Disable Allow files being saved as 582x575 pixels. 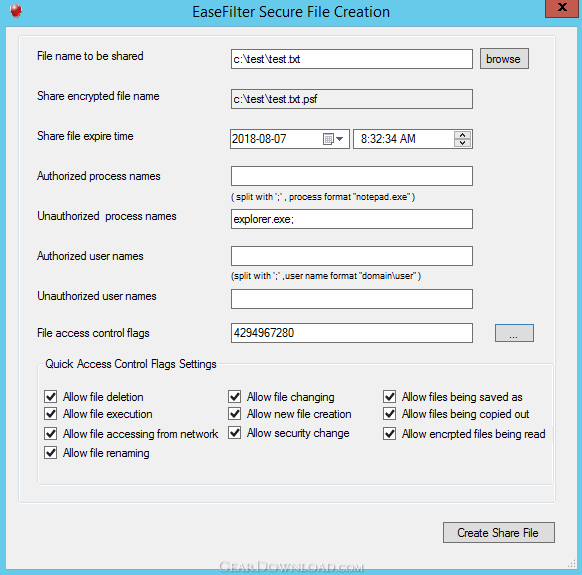(389, 396)
